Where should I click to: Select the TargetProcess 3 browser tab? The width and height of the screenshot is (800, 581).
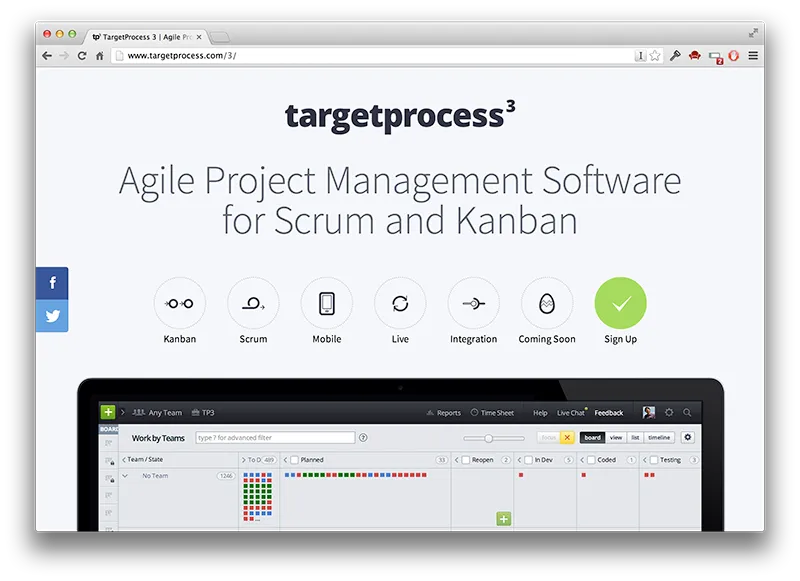coord(147,37)
